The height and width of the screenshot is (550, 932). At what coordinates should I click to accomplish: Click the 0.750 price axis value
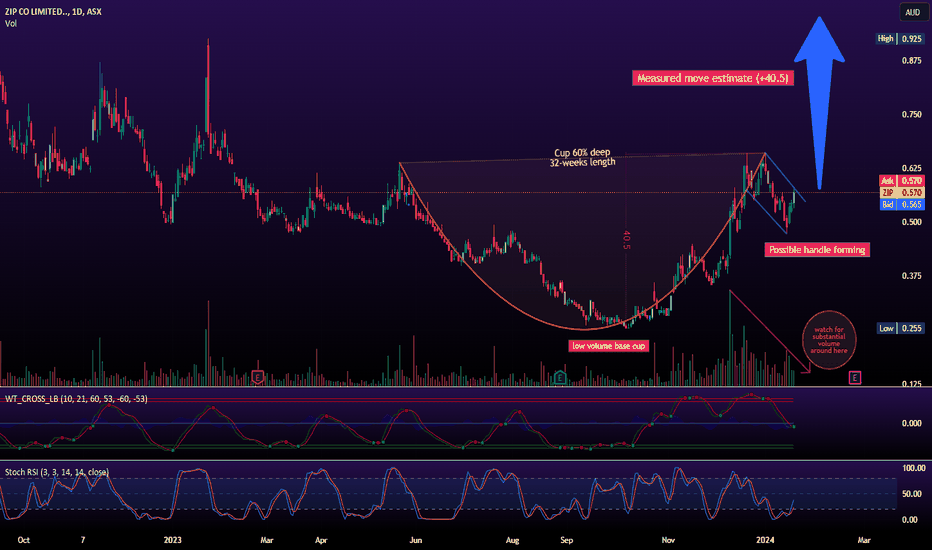(x=911, y=114)
